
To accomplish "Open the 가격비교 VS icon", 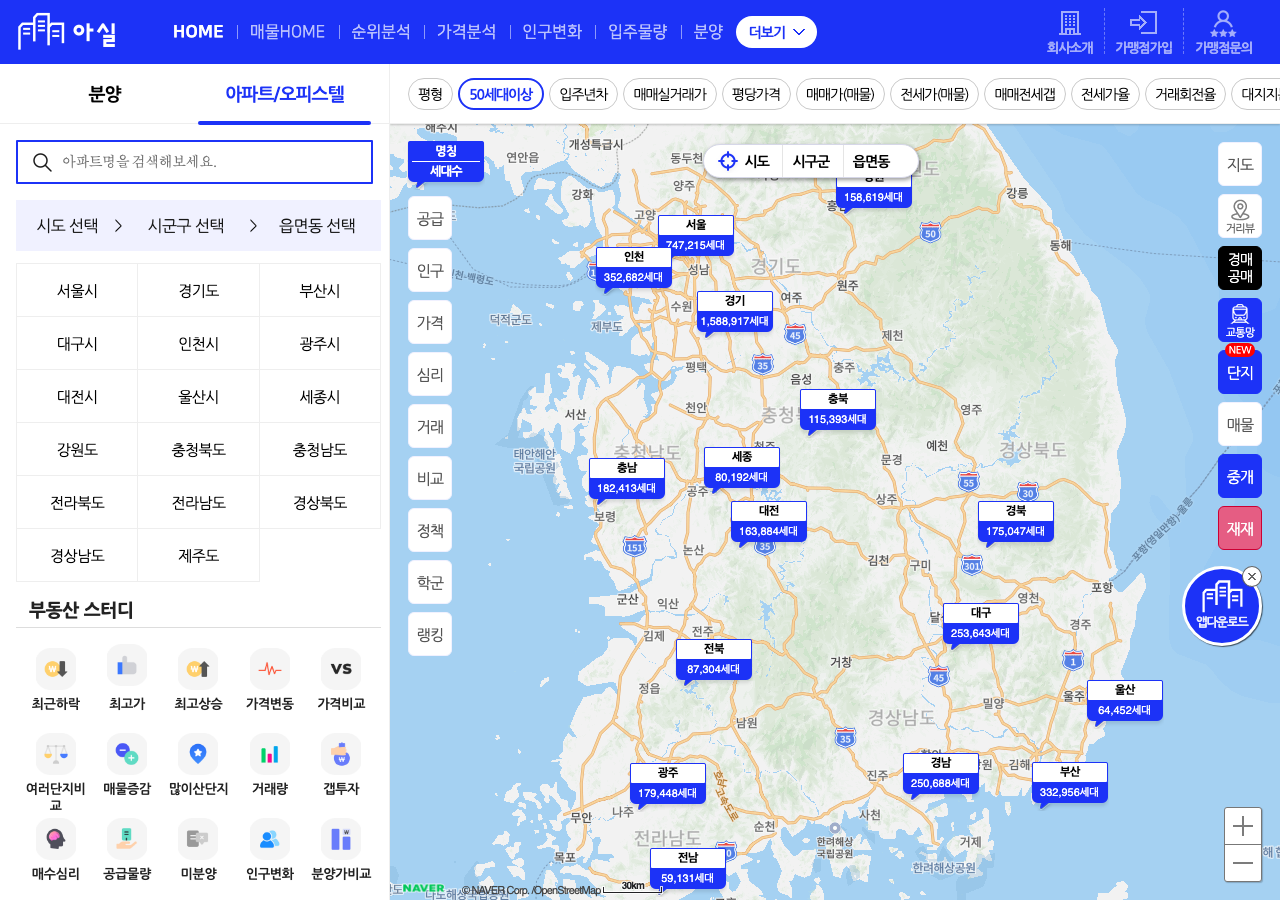I will (341, 668).
